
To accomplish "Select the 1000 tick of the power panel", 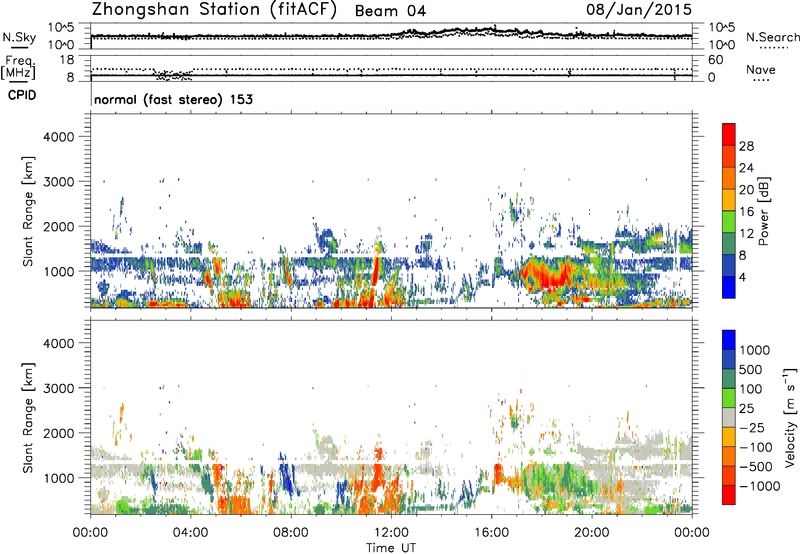I will pos(58,271).
